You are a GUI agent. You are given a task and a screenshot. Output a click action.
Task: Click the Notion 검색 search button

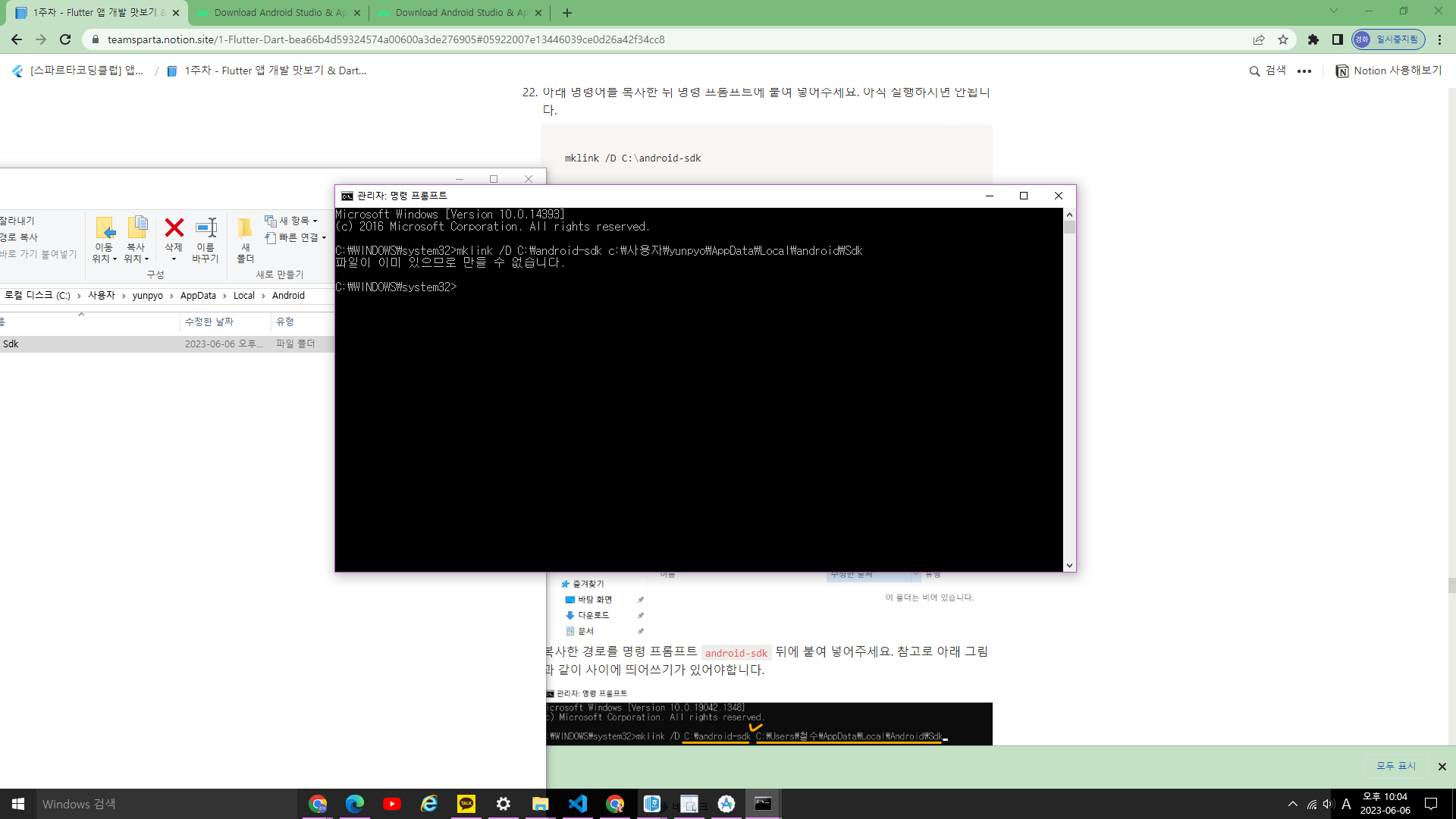coord(1268,71)
